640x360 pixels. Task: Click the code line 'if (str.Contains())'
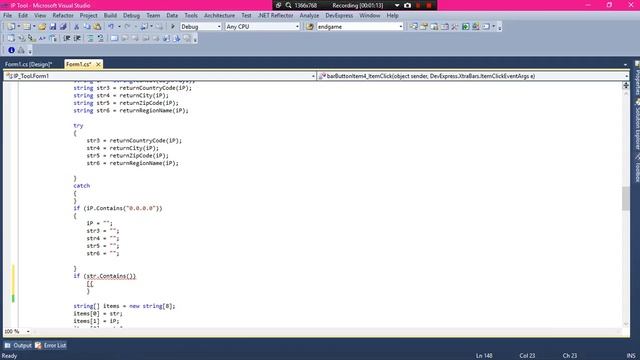[104, 276]
